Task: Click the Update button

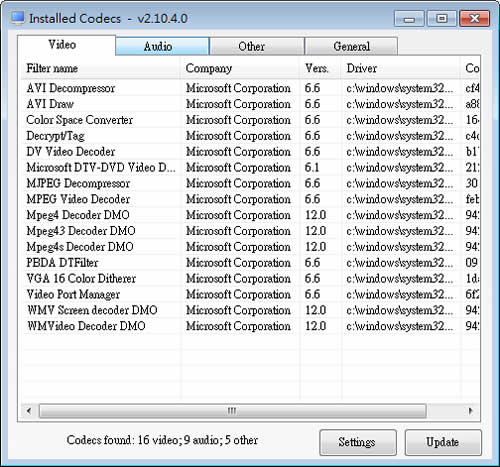Action: tap(443, 442)
